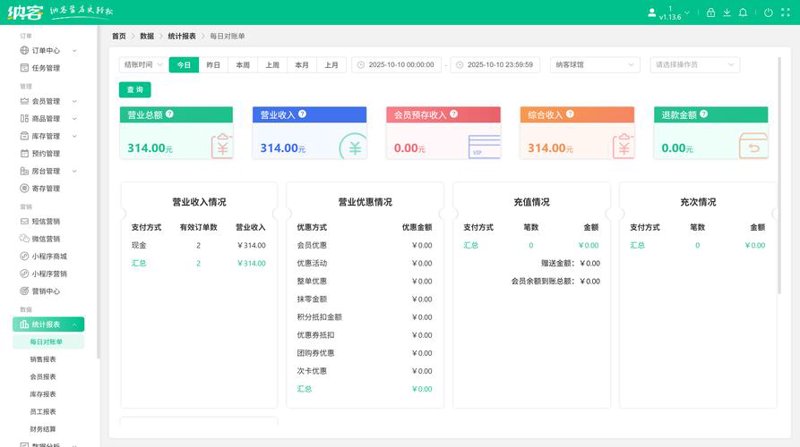Image resolution: width=800 pixels, height=447 pixels.
Task: Select the 今日 date tab
Action: [184, 65]
